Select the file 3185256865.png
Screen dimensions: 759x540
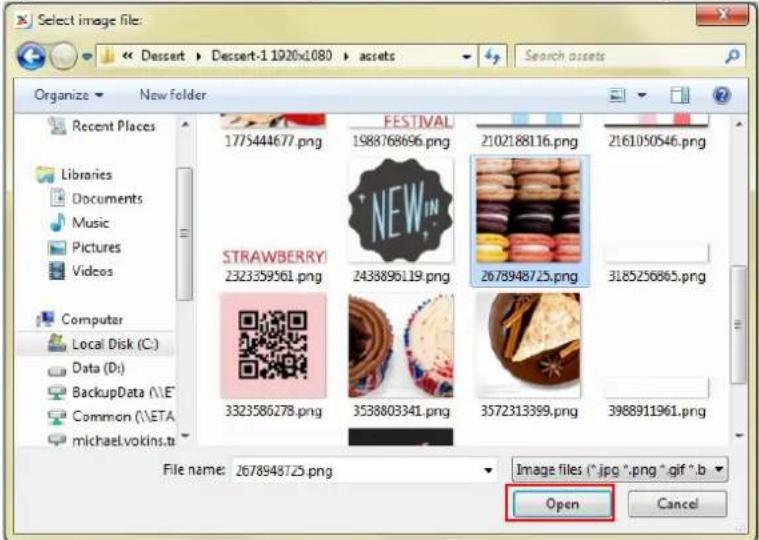coord(657,264)
